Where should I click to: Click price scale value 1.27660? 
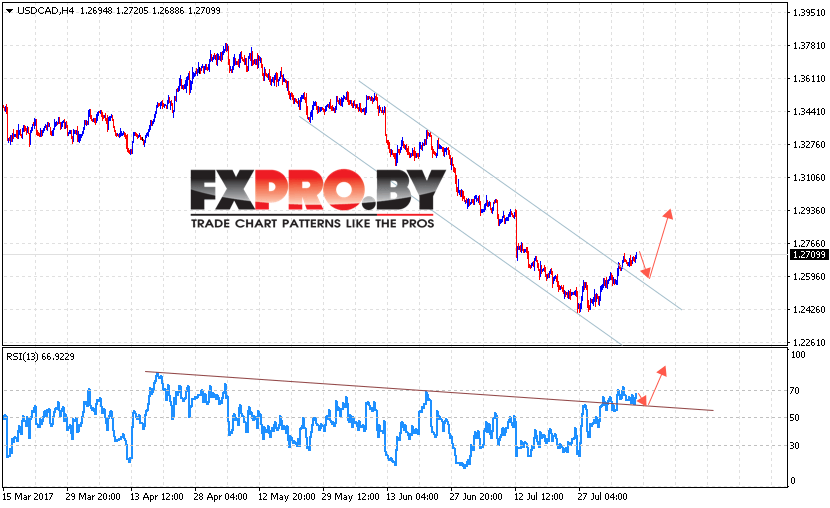pyautogui.click(x=809, y=243)
